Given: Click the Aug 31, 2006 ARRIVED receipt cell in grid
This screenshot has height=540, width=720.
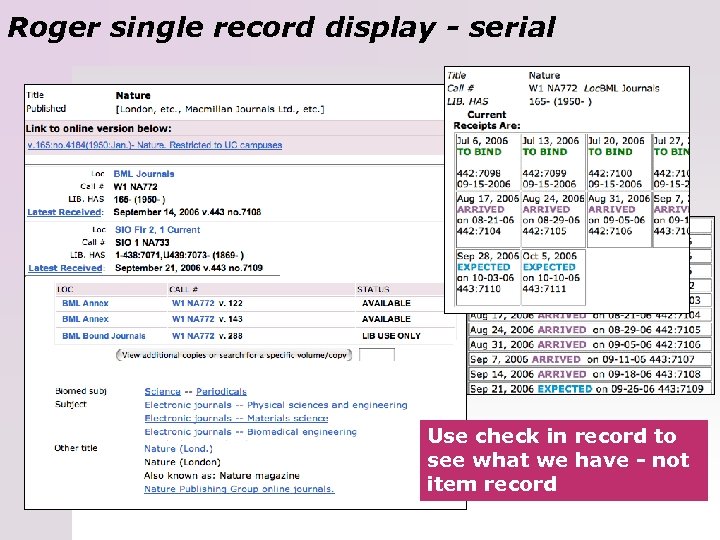Looking at the screenshot, I should tap(619, 219).
